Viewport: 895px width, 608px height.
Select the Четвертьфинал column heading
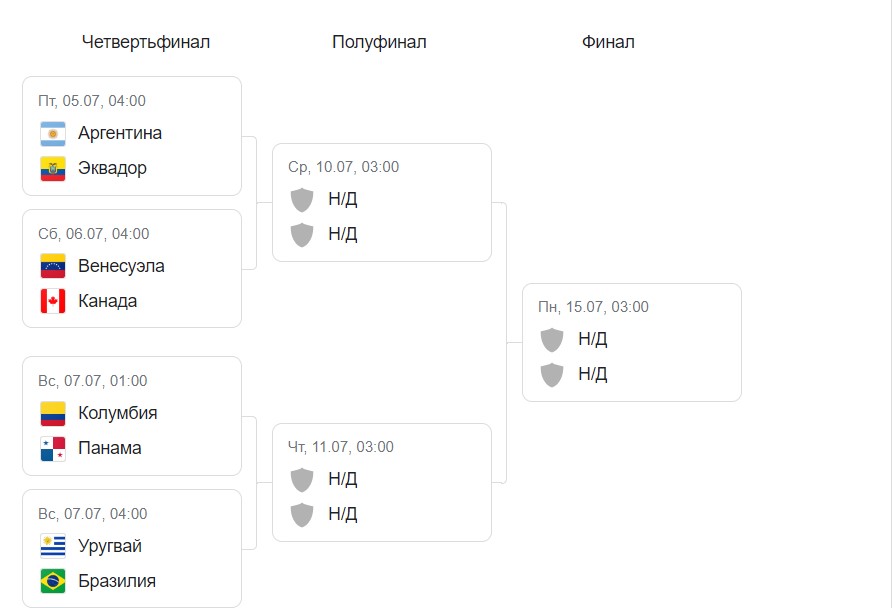[146, 42]
